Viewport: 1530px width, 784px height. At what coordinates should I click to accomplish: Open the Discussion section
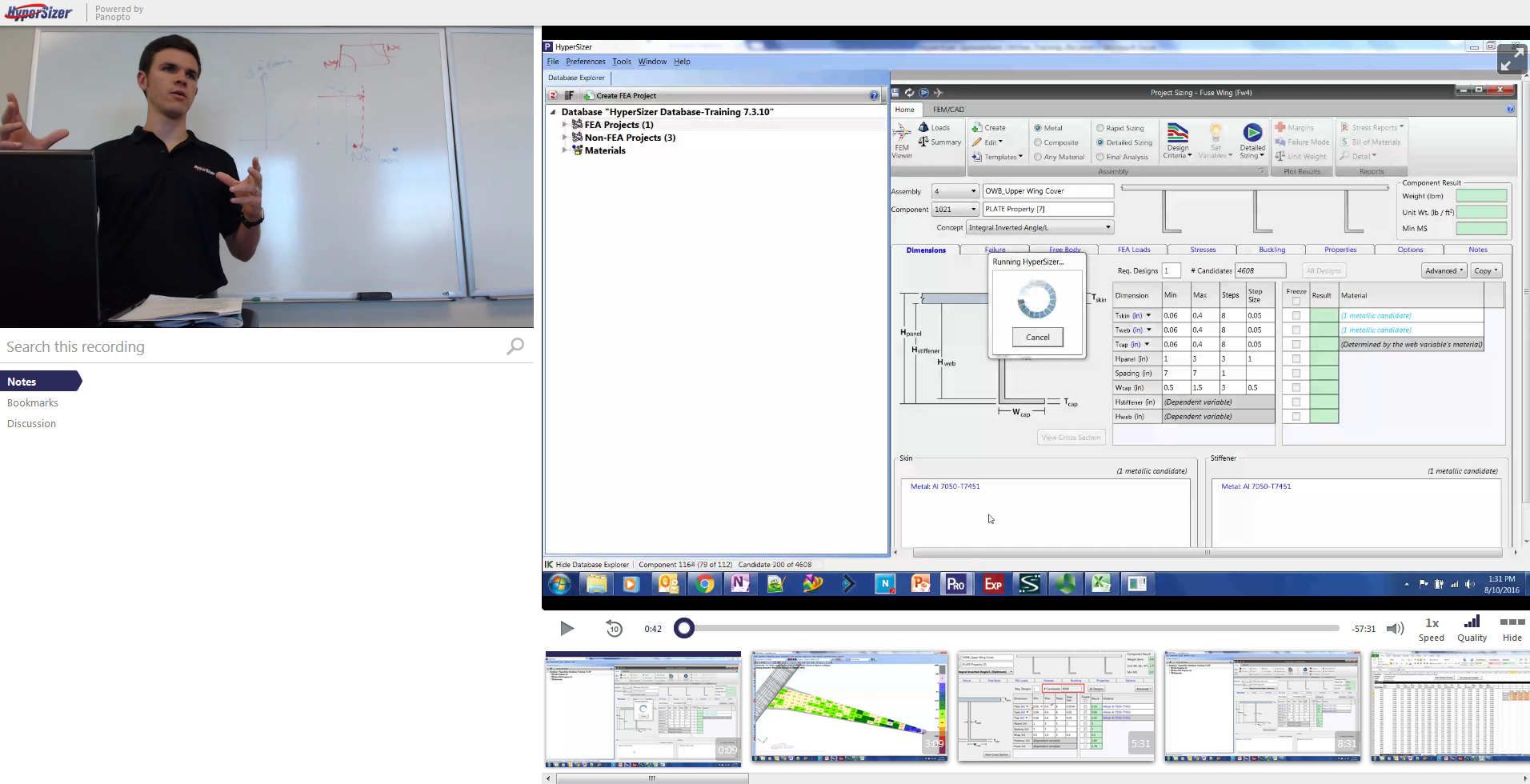pos(31,423)
